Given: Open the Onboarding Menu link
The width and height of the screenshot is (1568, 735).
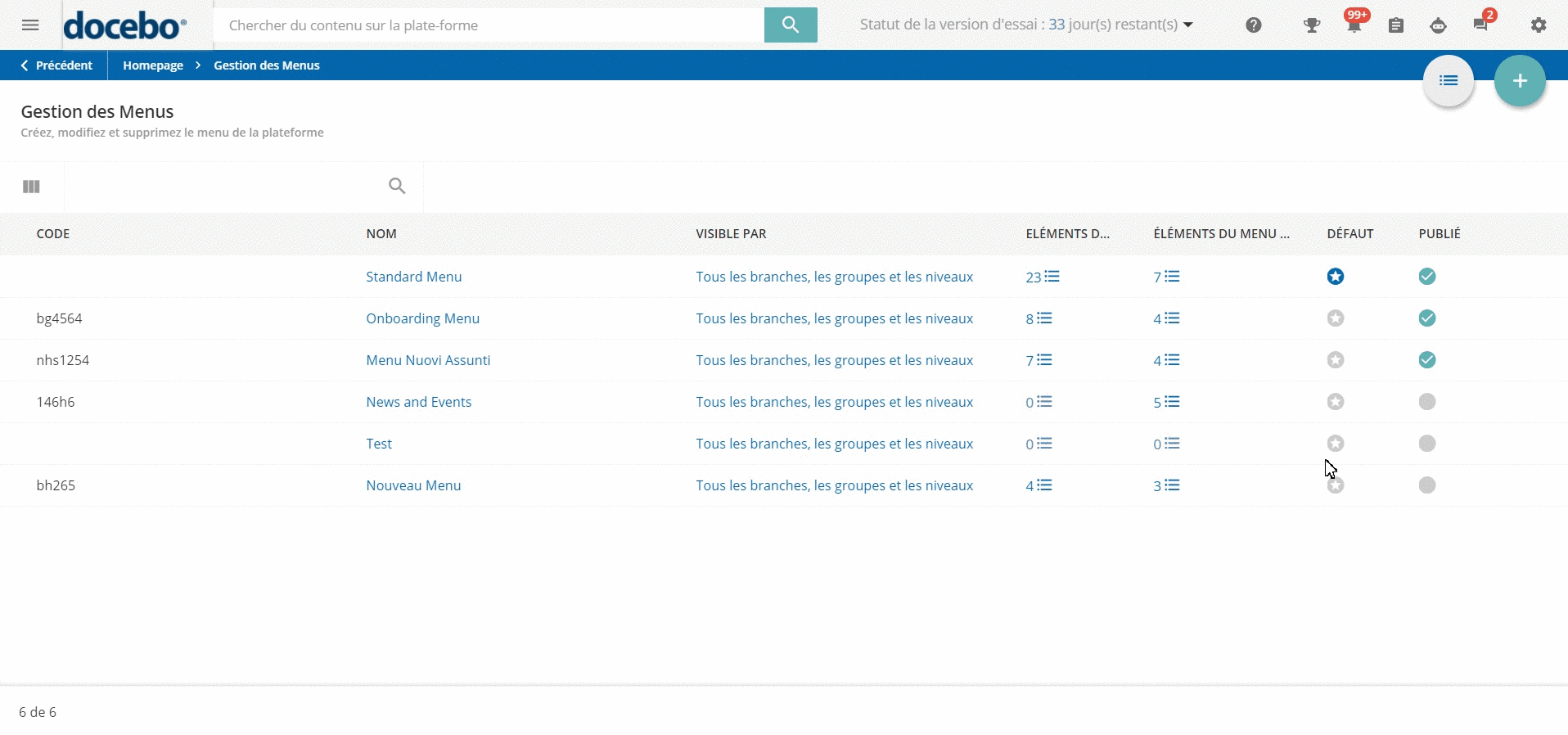Looking at the screenshot, I should coord(423,318).
